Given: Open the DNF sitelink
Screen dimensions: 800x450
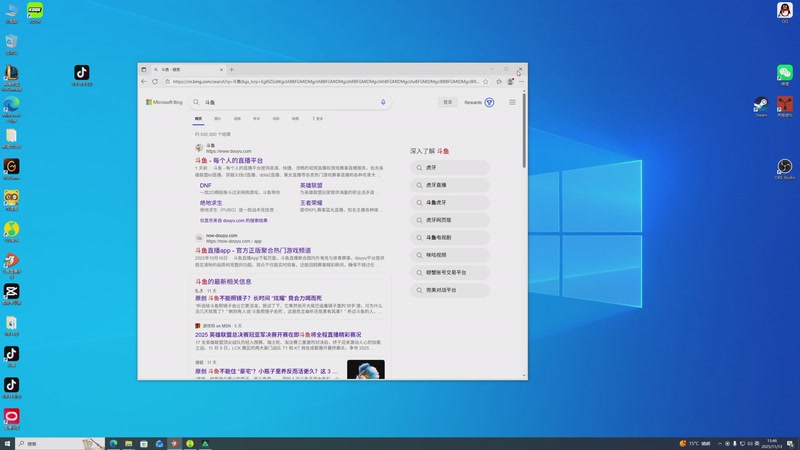Looking at the screenshot, I should (x=206, y=185).
